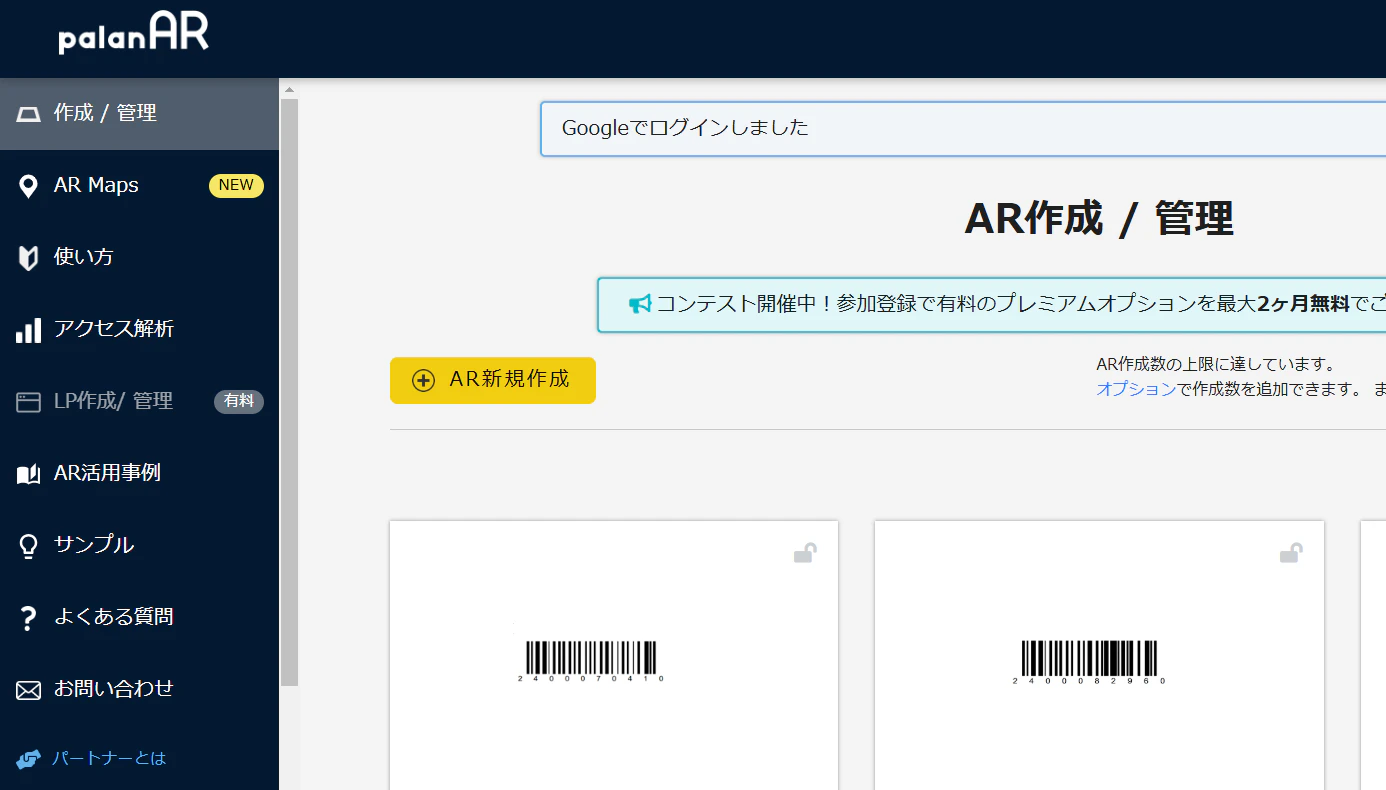Click the light bulb icon for サンプル
Screen dimensions: 1386x790
(x=28, y=546)
